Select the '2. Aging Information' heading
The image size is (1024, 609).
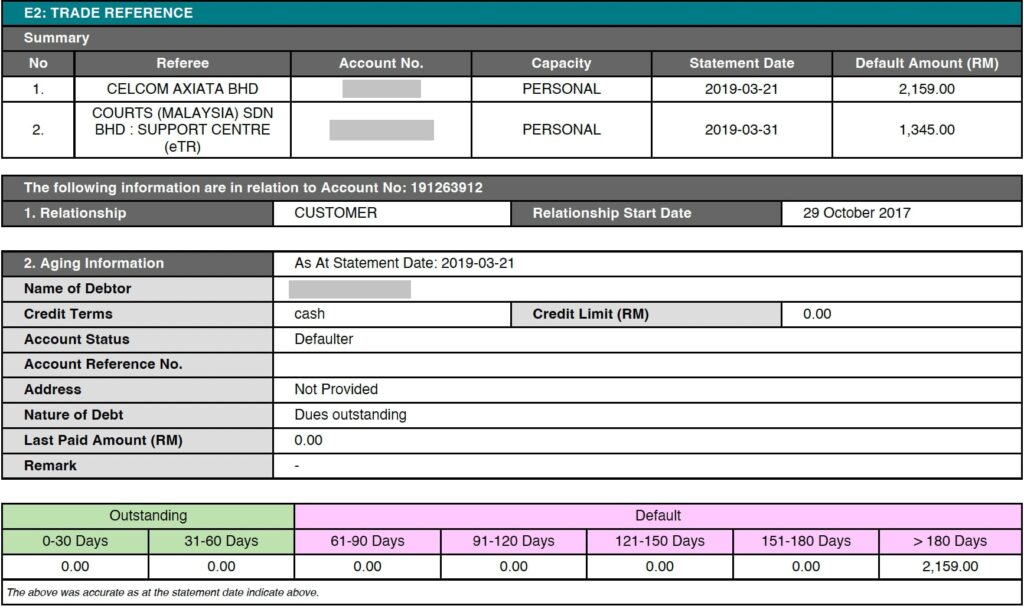93,263
